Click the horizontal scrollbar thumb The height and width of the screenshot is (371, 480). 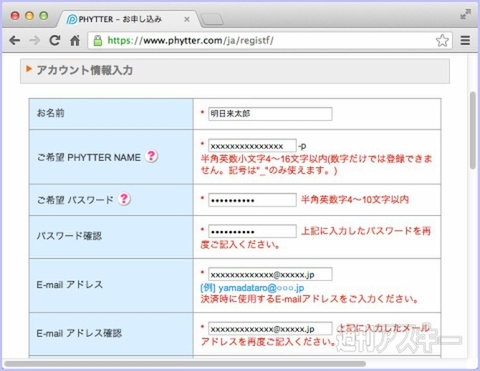pos(185,364)
